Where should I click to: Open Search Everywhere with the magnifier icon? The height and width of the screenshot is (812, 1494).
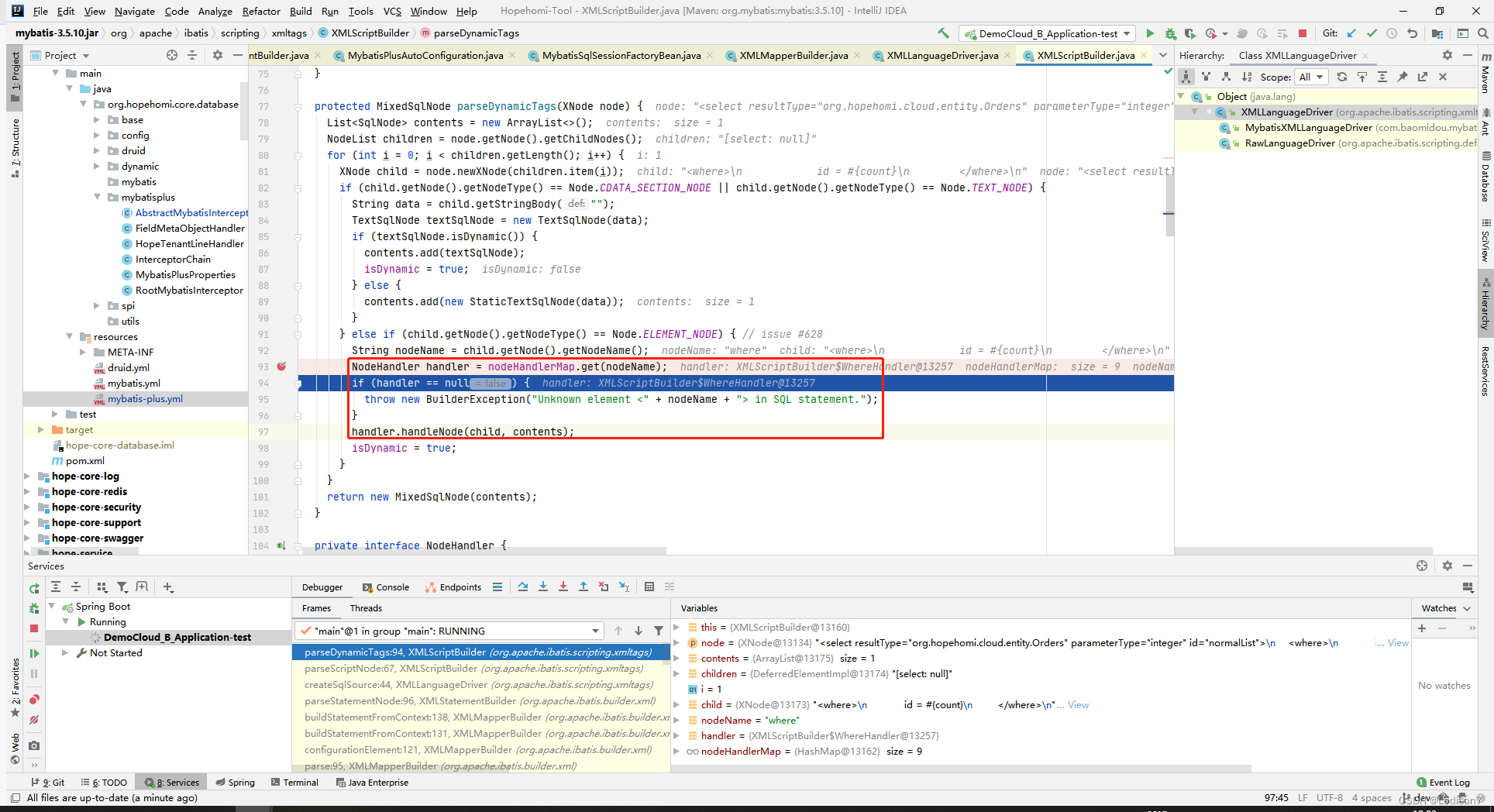pos(1482,33)
